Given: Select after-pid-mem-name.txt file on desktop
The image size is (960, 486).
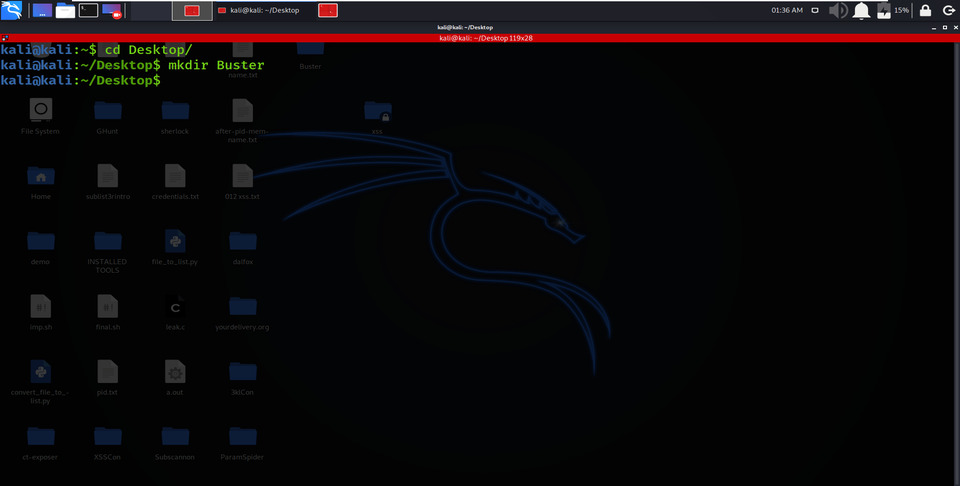Looking at the screenshot, I should [x=242, y=121].
